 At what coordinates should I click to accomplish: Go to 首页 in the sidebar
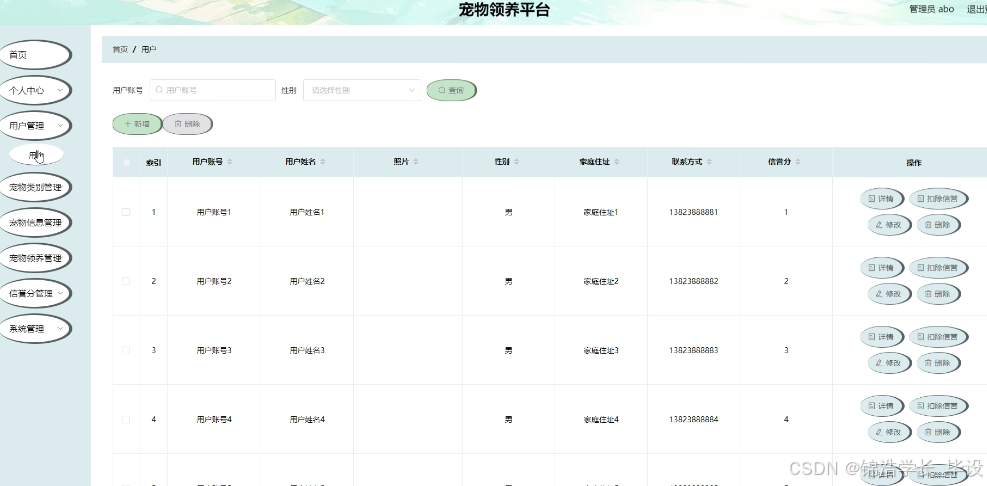(x=35, y=55)
